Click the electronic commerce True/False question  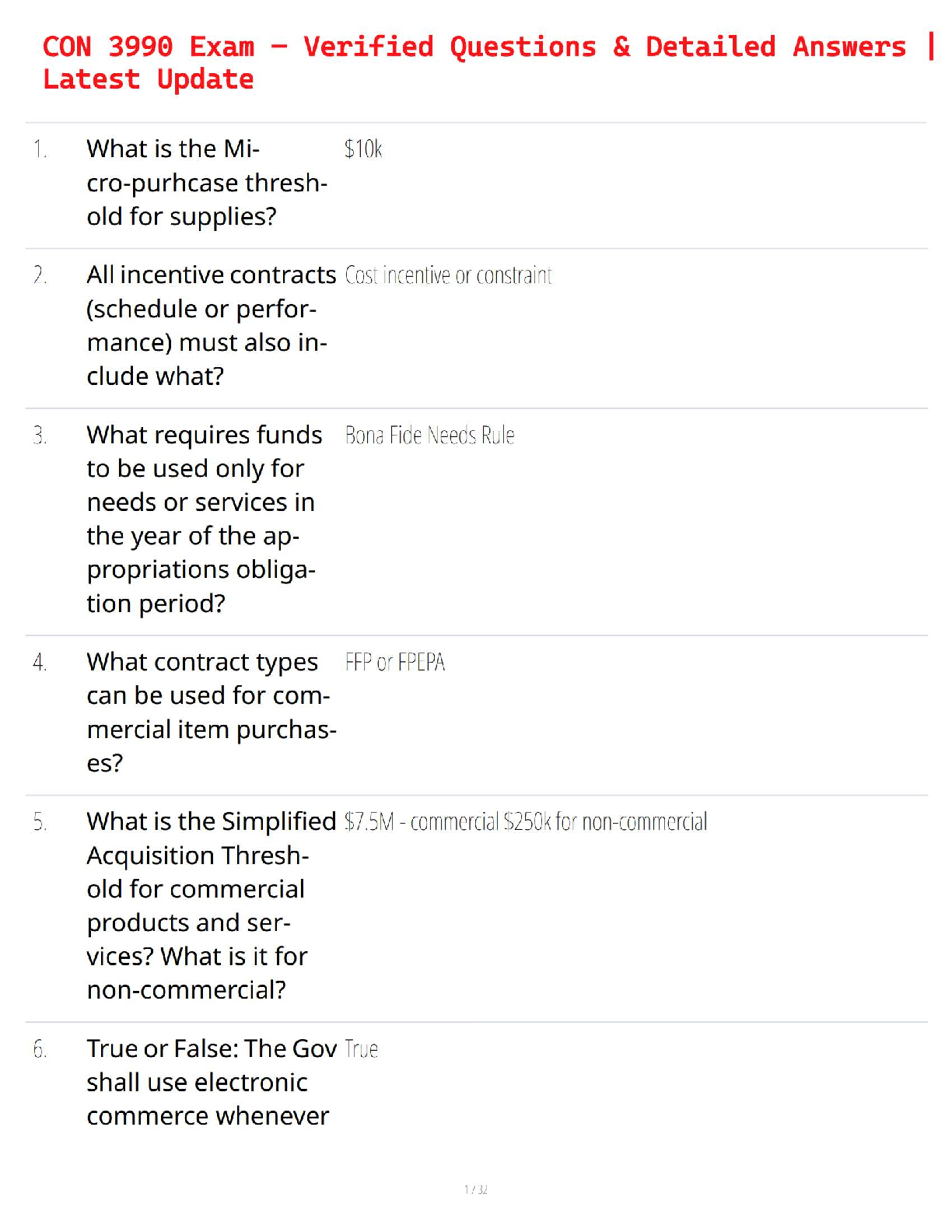click(x=212, y=1082)
